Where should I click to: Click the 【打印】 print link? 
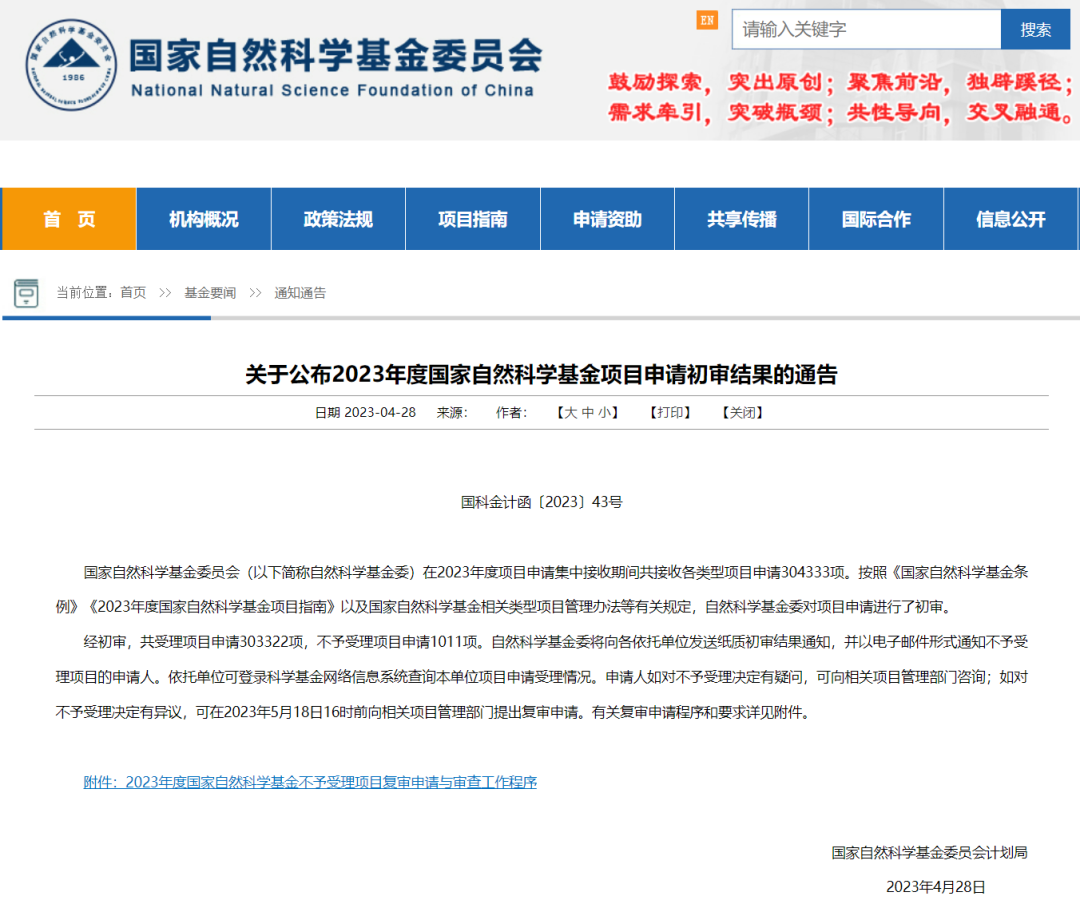pos(670,412)
